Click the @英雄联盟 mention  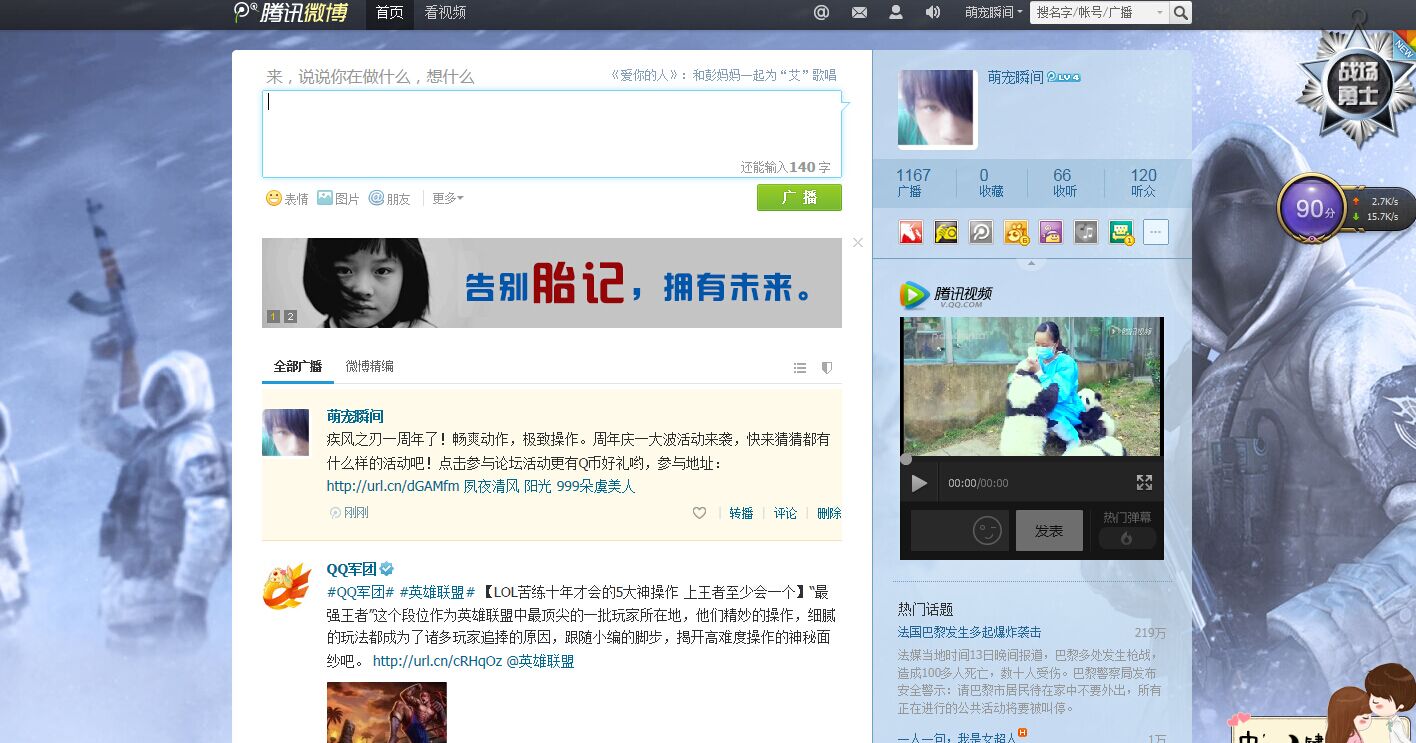pyautogui.click(x=540, y=661)
